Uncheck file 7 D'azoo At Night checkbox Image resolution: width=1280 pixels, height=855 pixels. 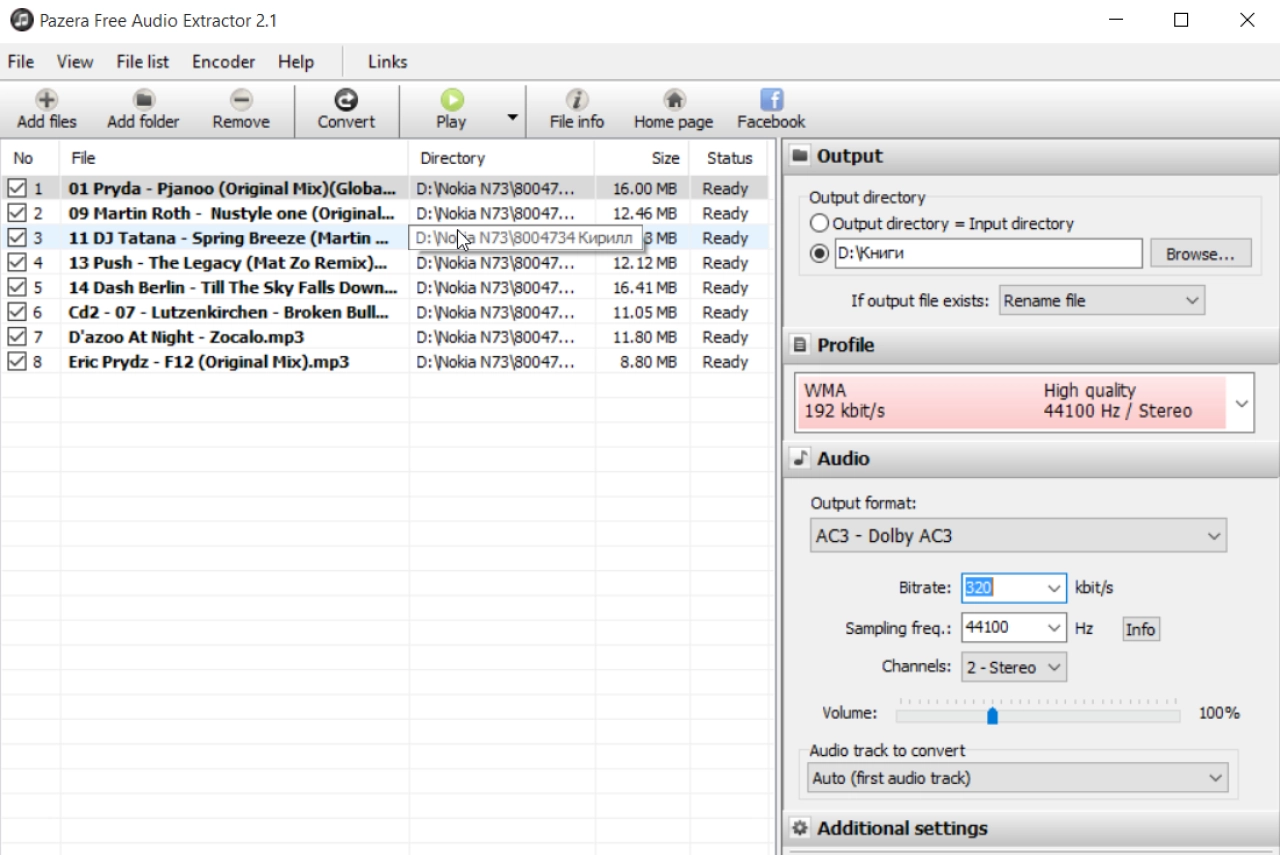pos(16,337)
